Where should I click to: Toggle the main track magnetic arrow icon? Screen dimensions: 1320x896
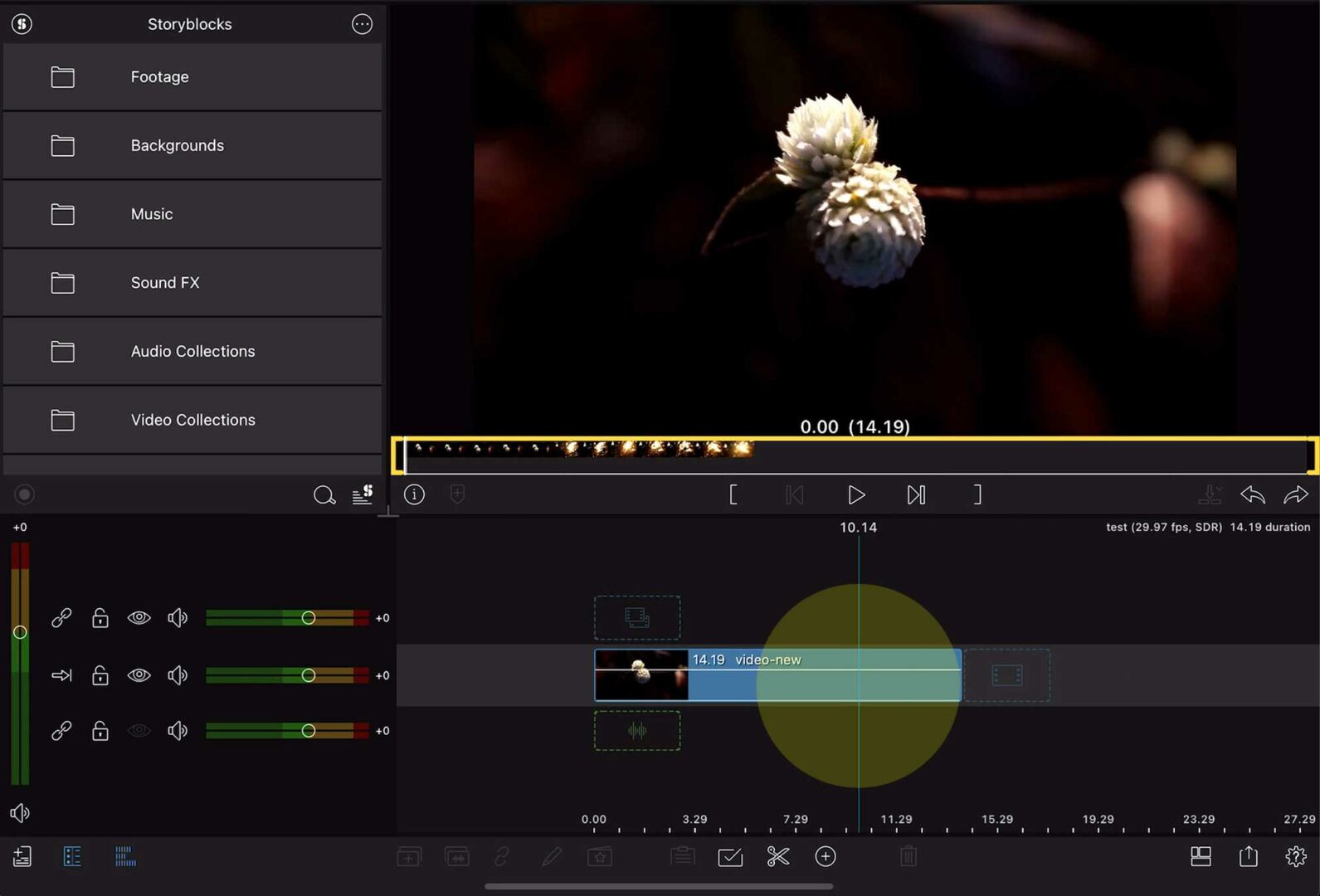click(61, 675)
